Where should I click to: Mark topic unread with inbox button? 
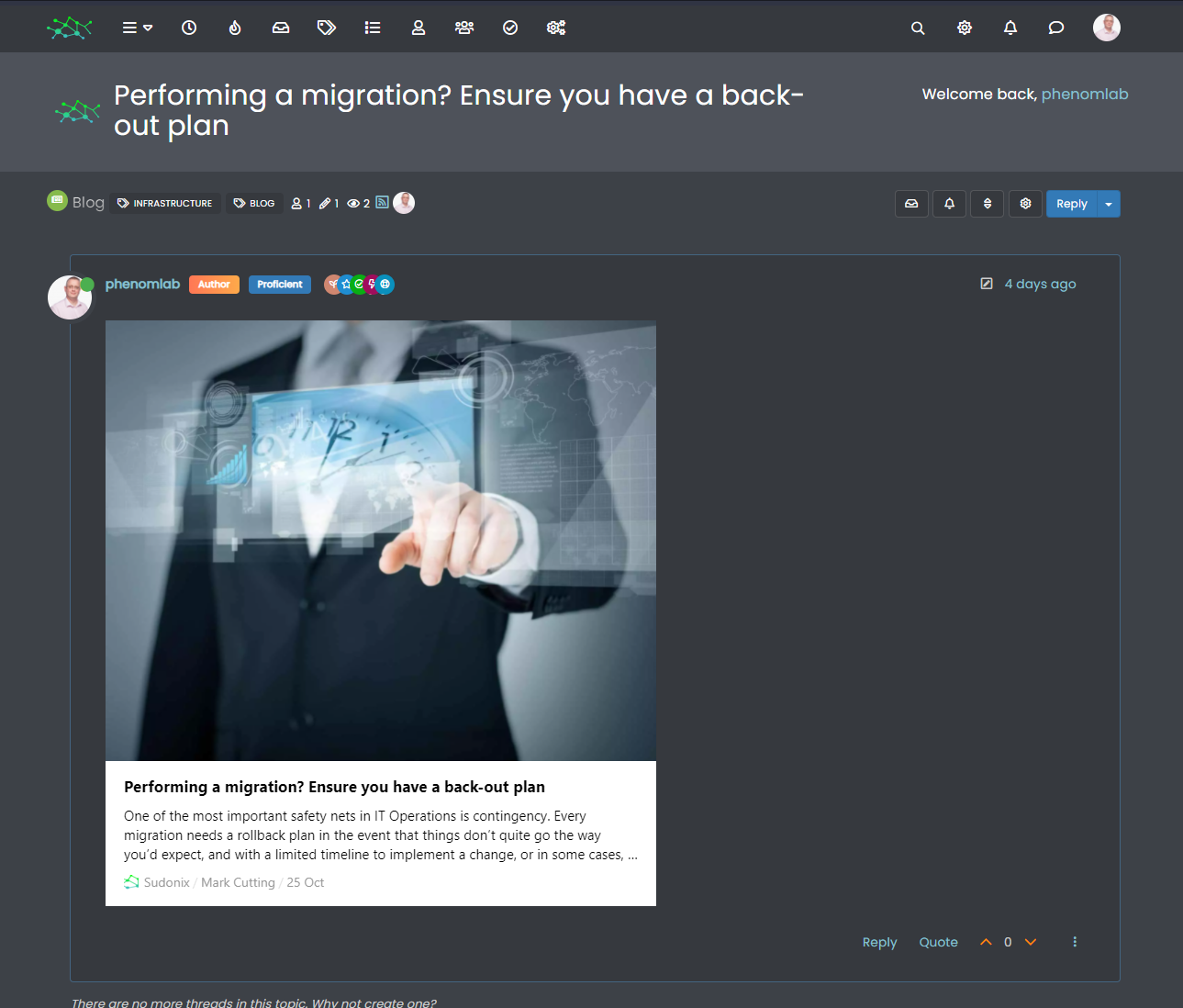[x=911, y=204]
